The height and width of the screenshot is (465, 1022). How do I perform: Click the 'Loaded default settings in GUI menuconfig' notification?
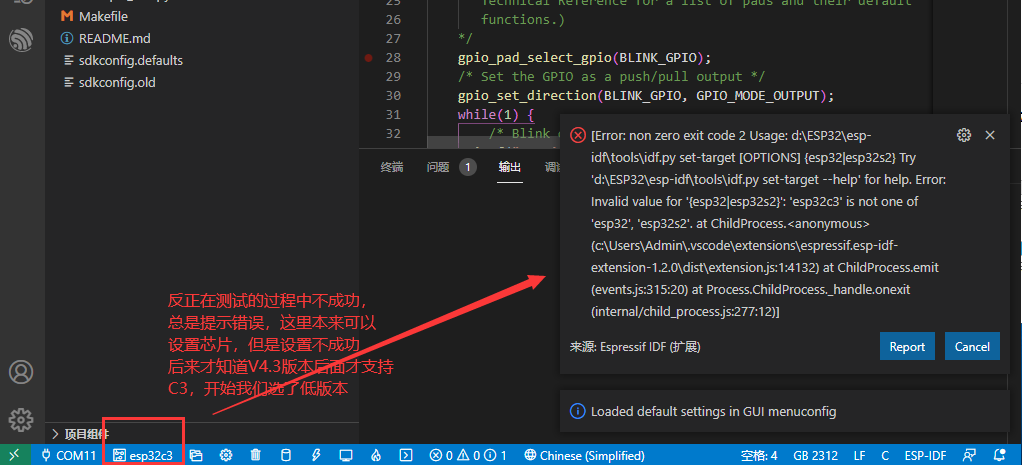785,412
